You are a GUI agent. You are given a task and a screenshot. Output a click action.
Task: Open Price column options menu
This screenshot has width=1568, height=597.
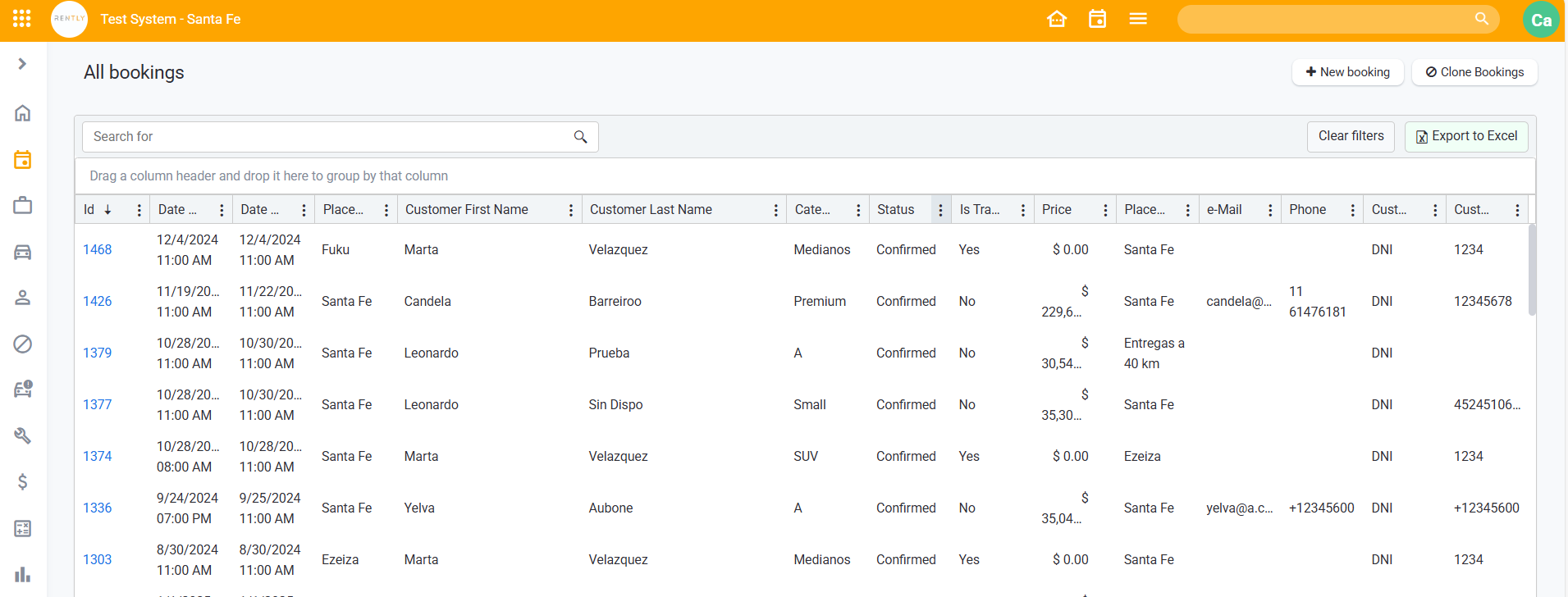coord(1105,210)
